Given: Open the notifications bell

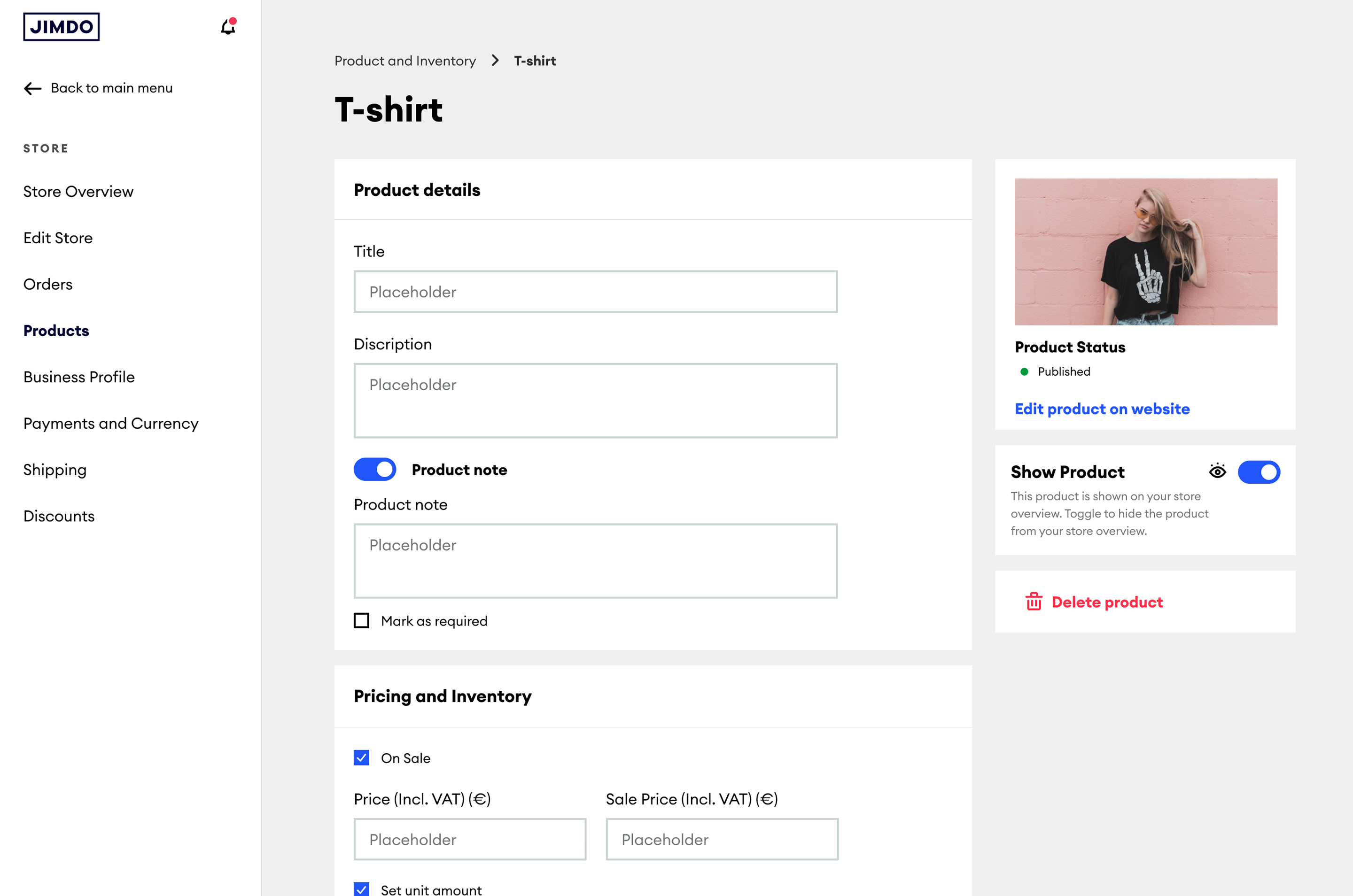Looking at the screenshot, I should (x=228, y=26).
